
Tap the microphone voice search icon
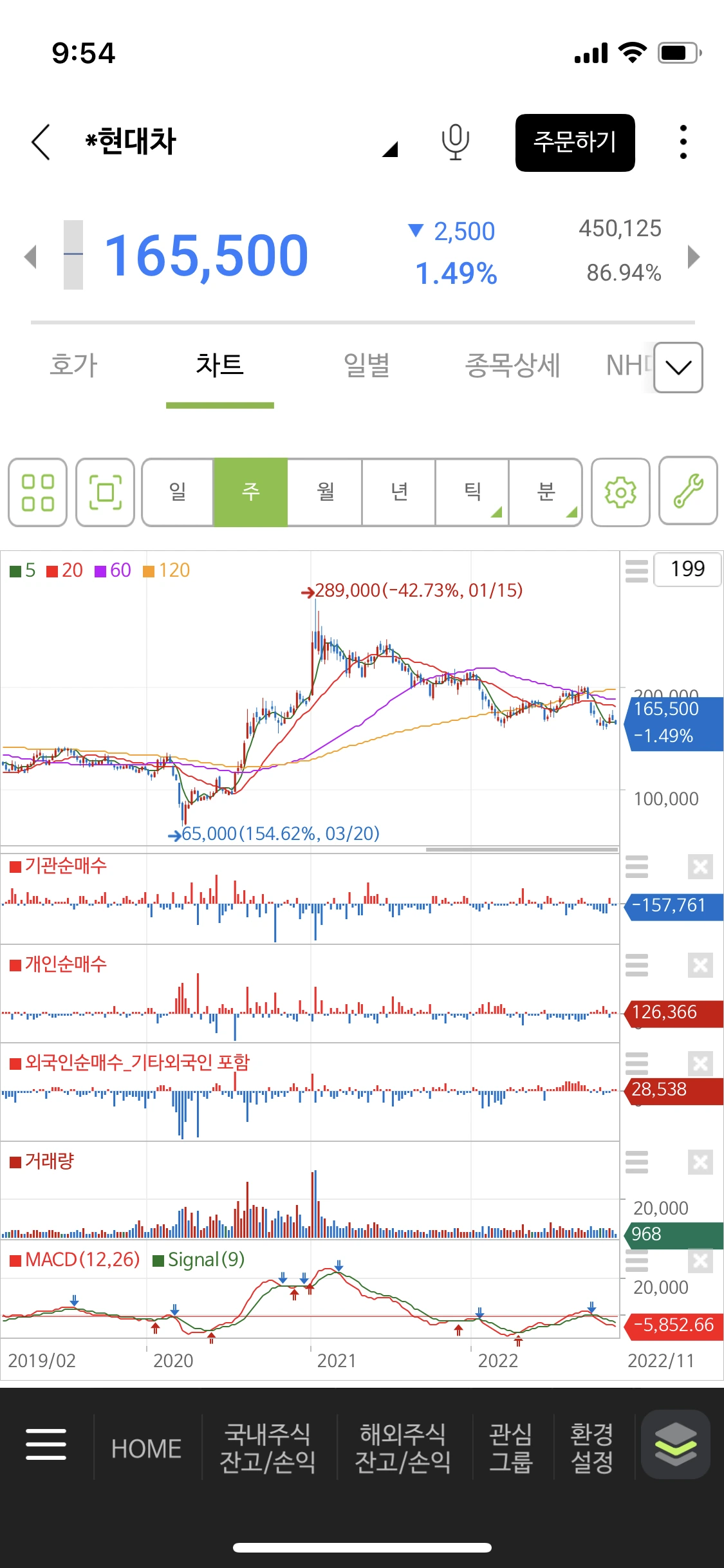tap(455, 142)
